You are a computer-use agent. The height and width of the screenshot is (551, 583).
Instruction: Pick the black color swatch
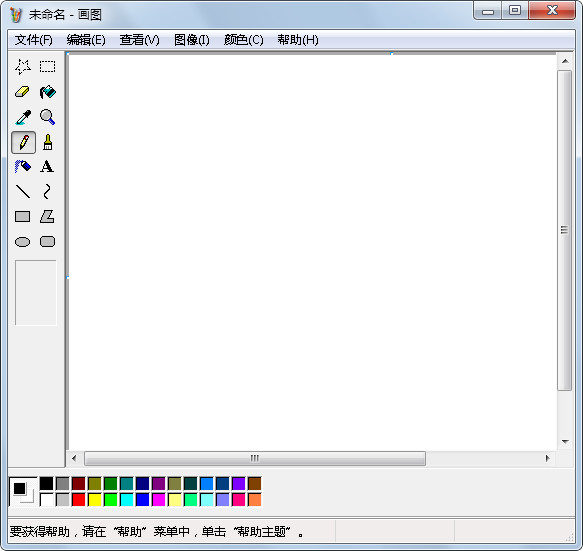click(47, 484)
